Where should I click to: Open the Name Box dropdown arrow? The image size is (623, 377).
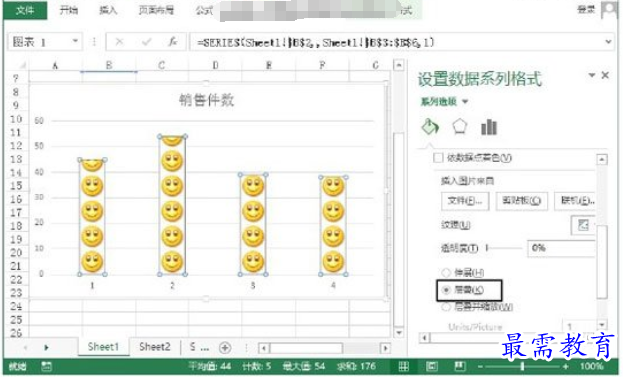[75, 41]
